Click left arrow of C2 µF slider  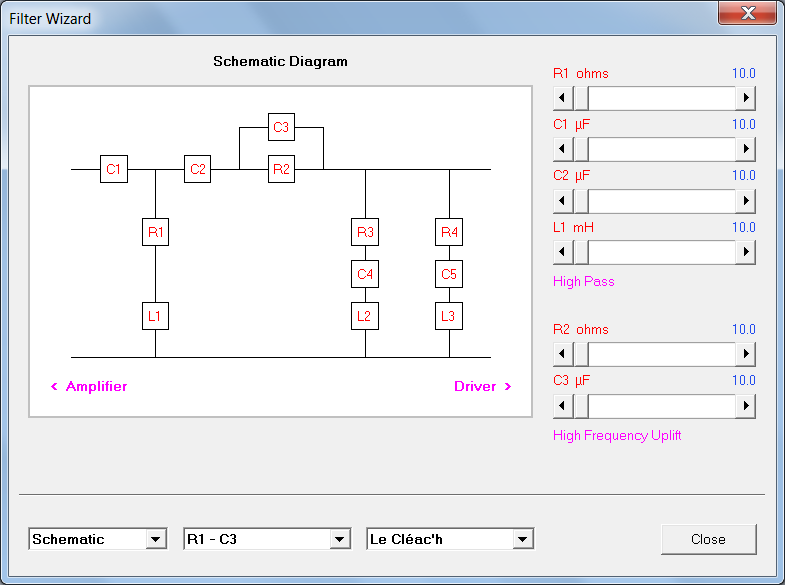click(x=563, y=201)
